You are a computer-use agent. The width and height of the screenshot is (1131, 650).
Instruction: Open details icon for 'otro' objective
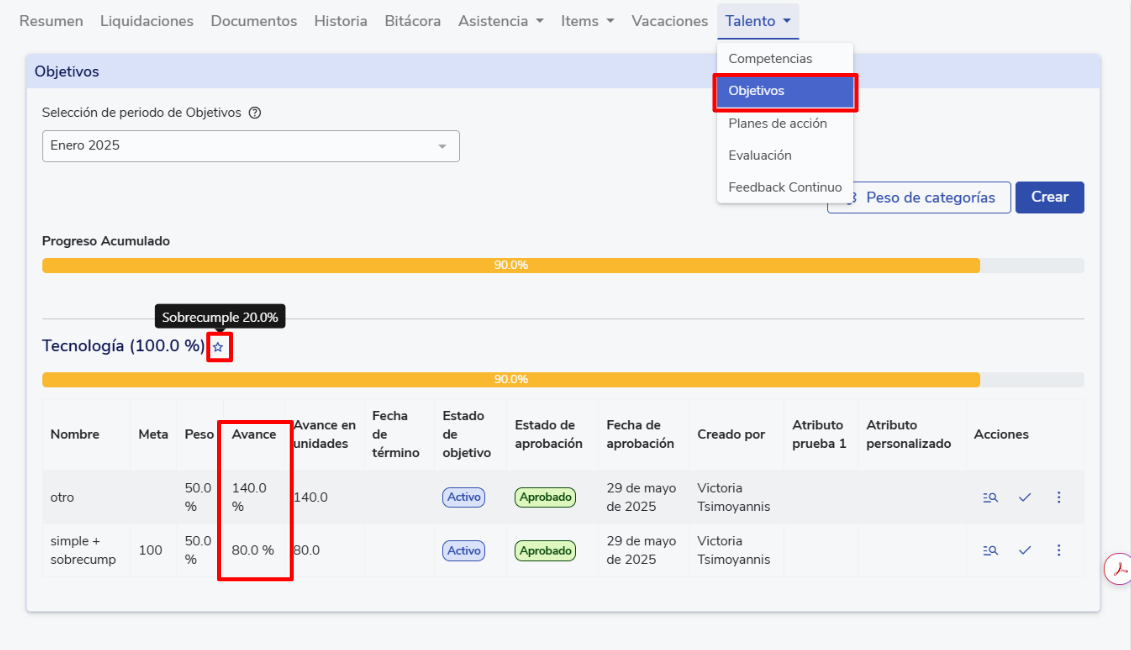[990, 497]
